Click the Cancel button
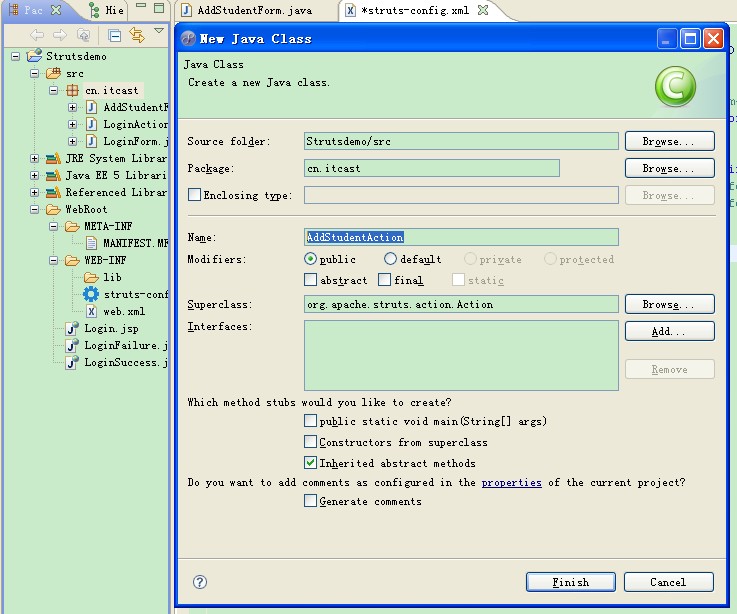The width and height of the screenshot is (737, 614). click(668, 582)
